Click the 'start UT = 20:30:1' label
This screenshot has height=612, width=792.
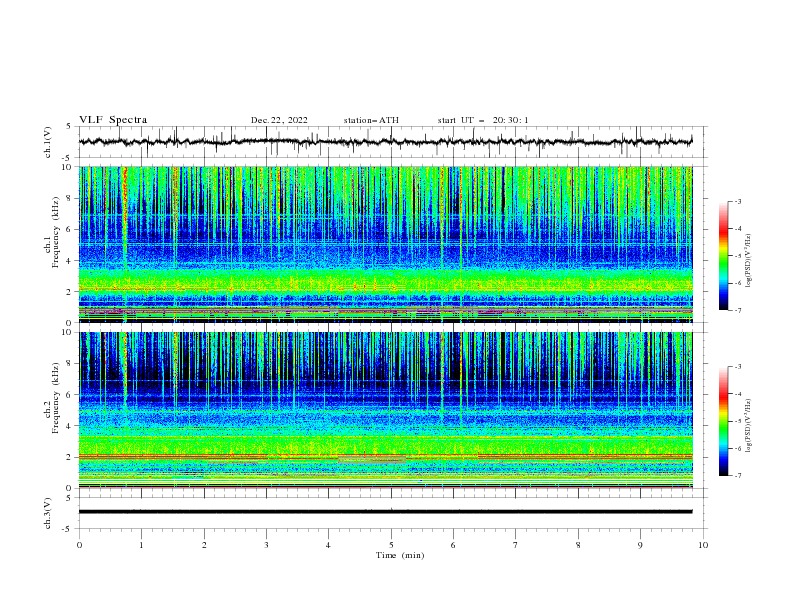pyautogui.click(x=482, y=120)
